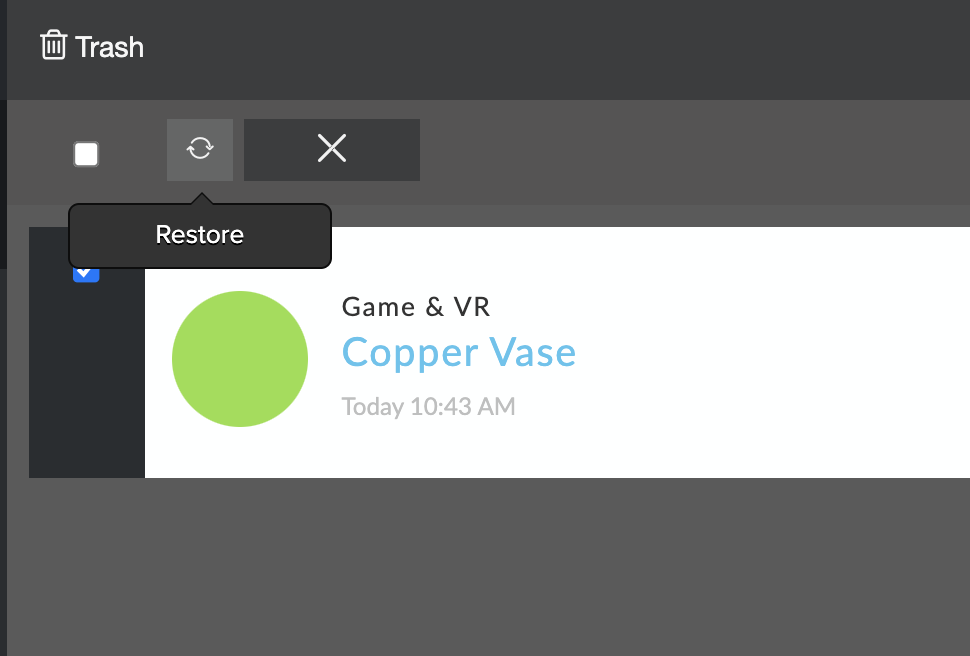
Task: Uncheck the Copper Vase item checkbox
Action: [86, 275]
